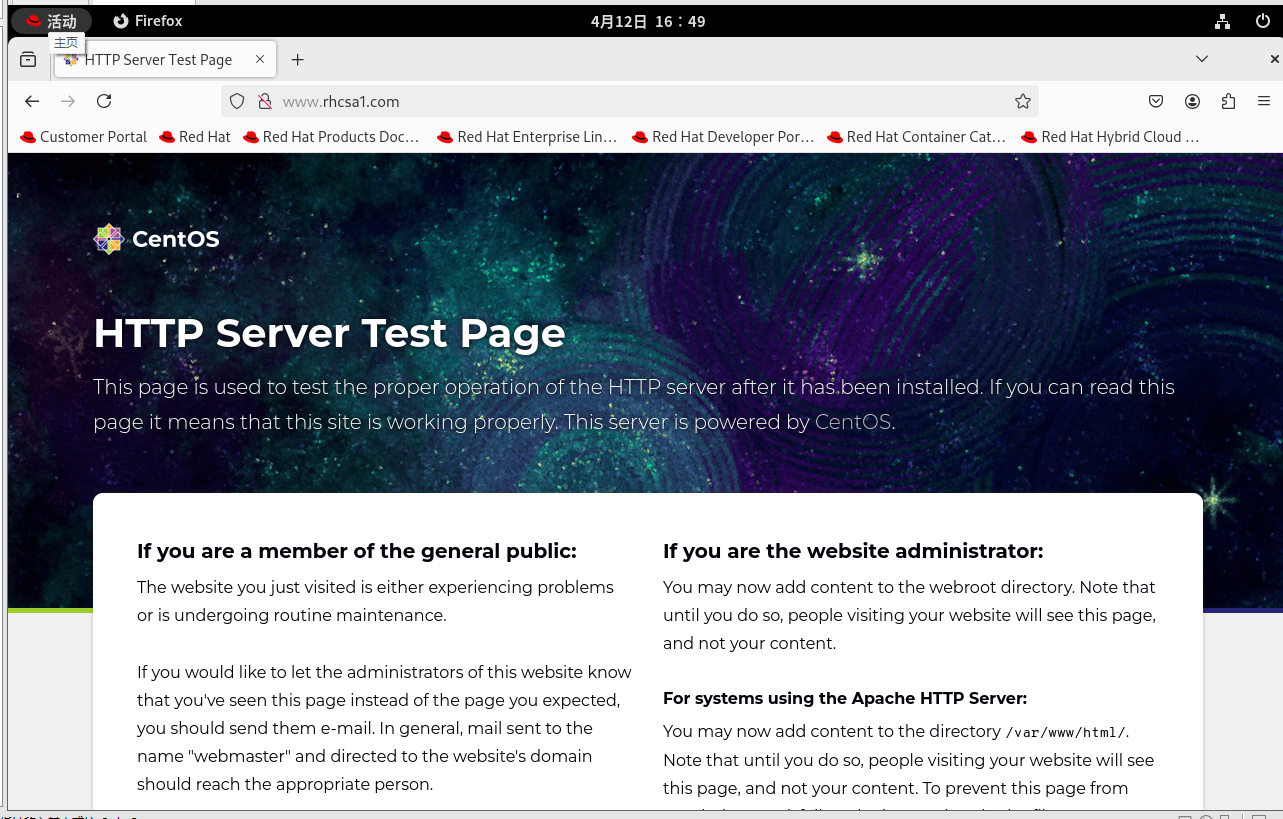
Task: Click the network status icon in top bar
Action: click(x=1222, y=21)
